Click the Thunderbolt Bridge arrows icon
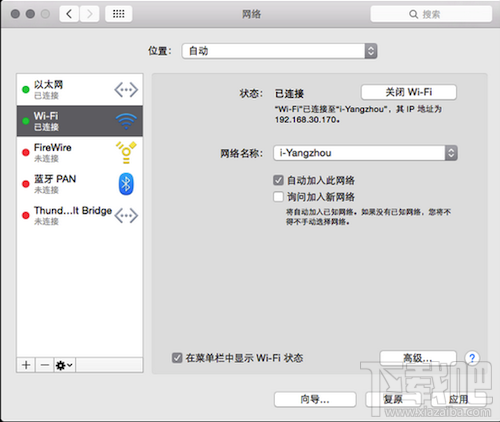This screenshot has height=422, width=500. coord(126,215)
